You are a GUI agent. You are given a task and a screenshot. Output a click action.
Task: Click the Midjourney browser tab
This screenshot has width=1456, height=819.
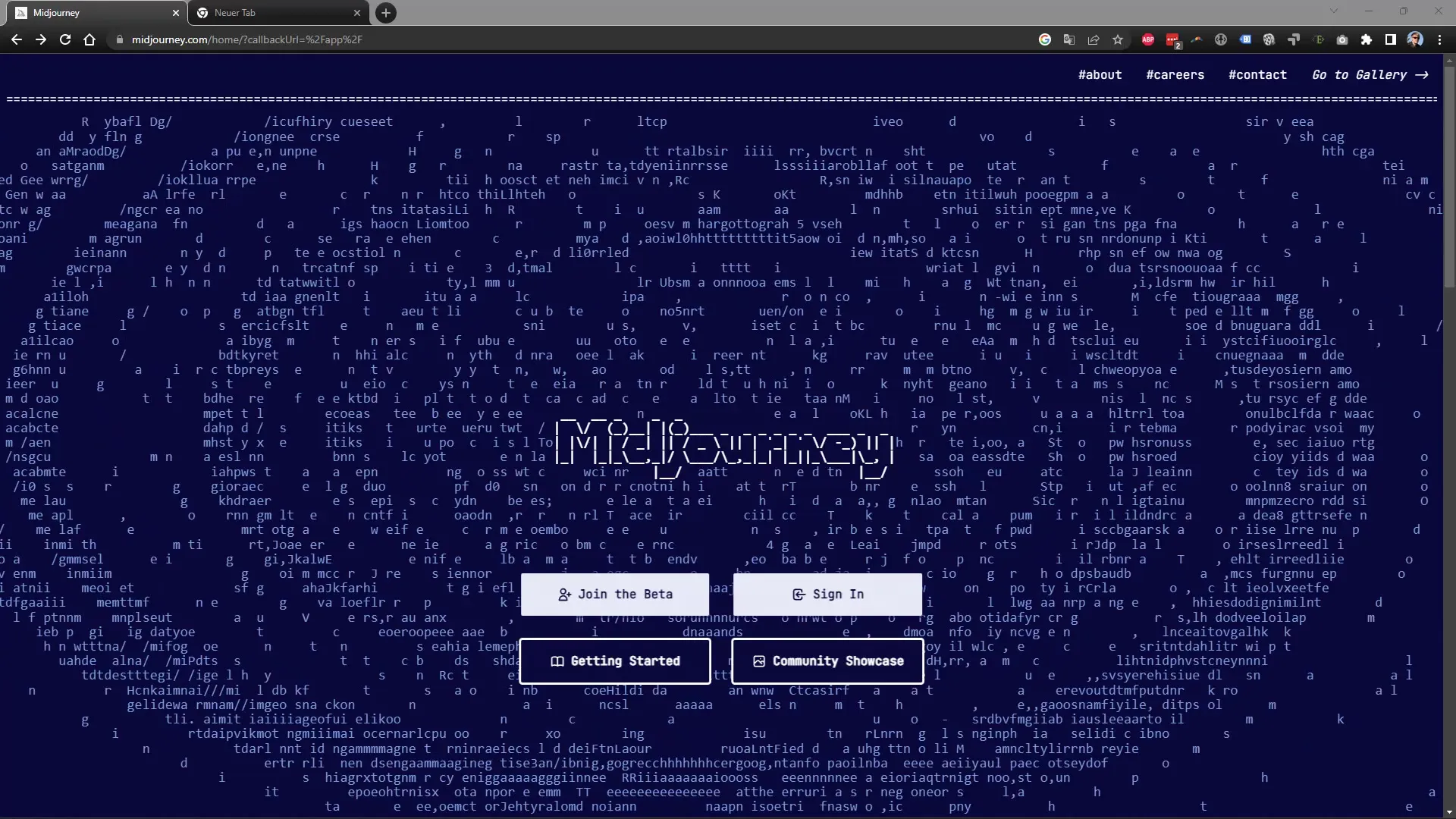click(90, 12)
